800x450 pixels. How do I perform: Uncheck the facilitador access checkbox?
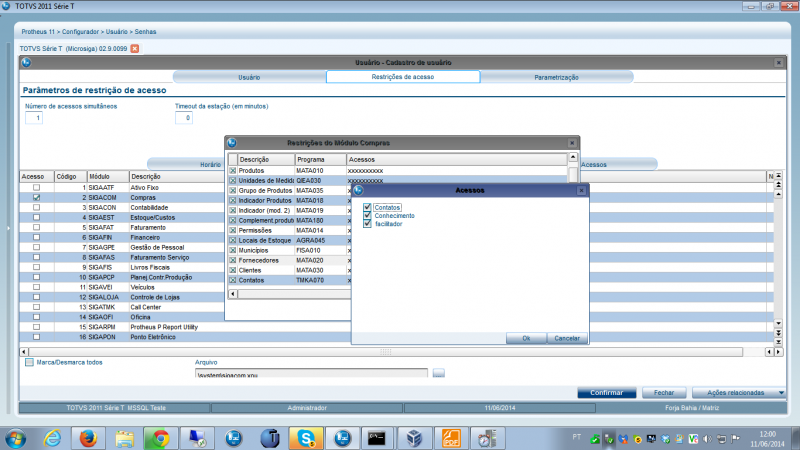click(x=367, y=223)
